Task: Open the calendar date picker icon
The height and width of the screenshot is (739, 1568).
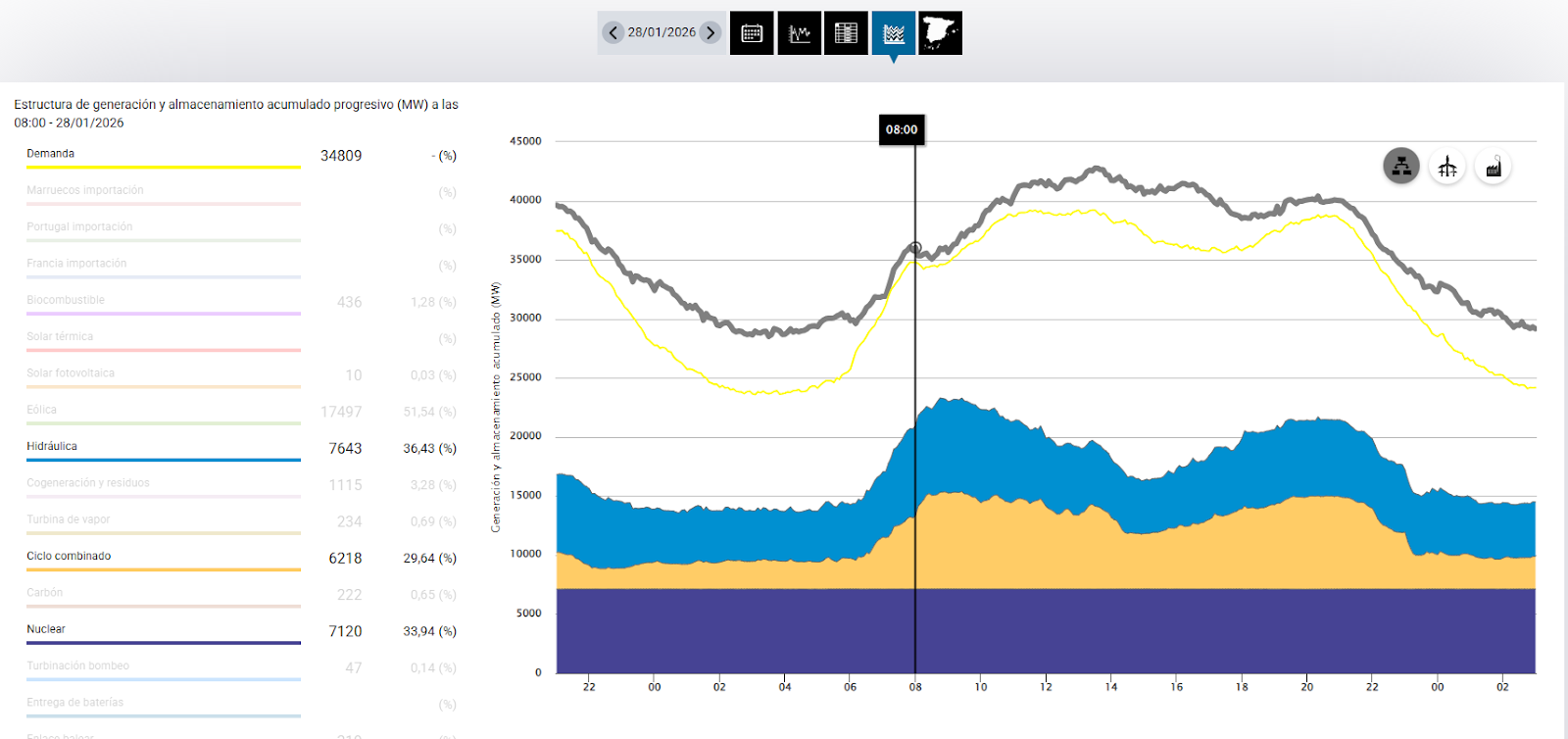Action: click(x=752, y=33)
